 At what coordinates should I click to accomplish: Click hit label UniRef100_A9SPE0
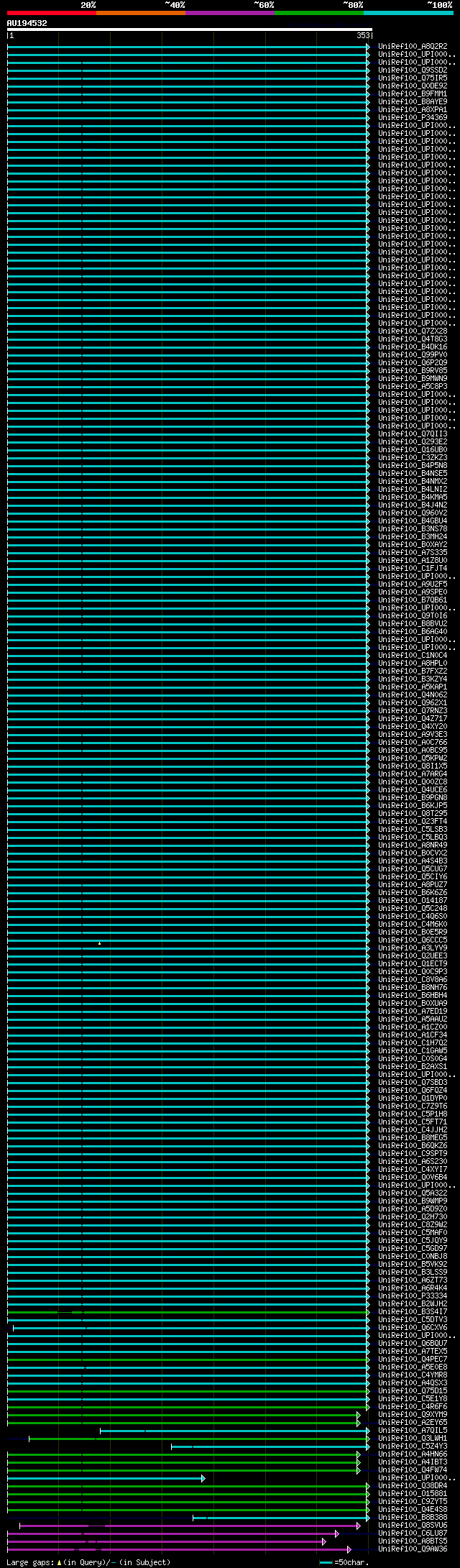413,592
